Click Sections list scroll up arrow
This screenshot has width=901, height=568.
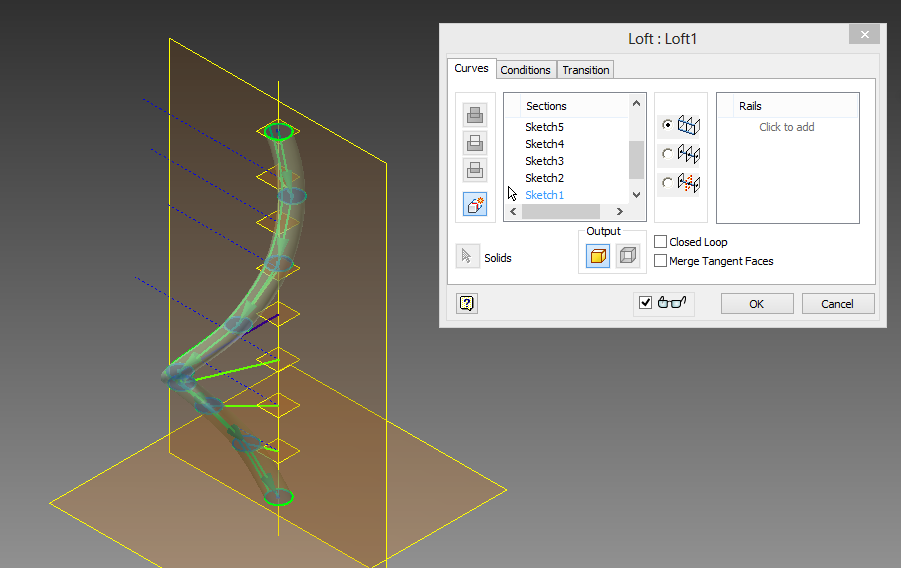[636, 103]
